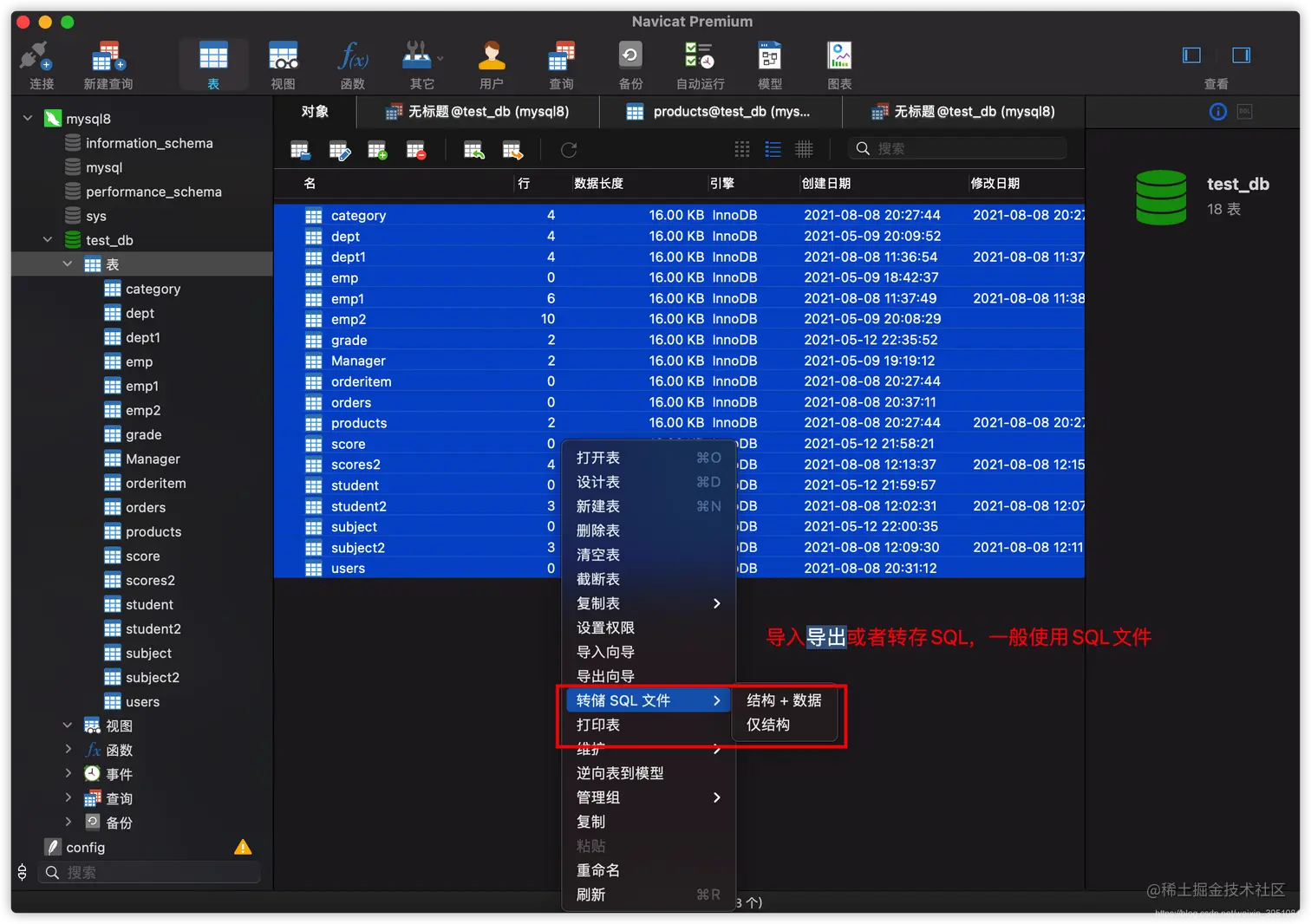Select the 用户 (Users) icon in toolbar
This screenshot has width=1311, height=924.
492,61
